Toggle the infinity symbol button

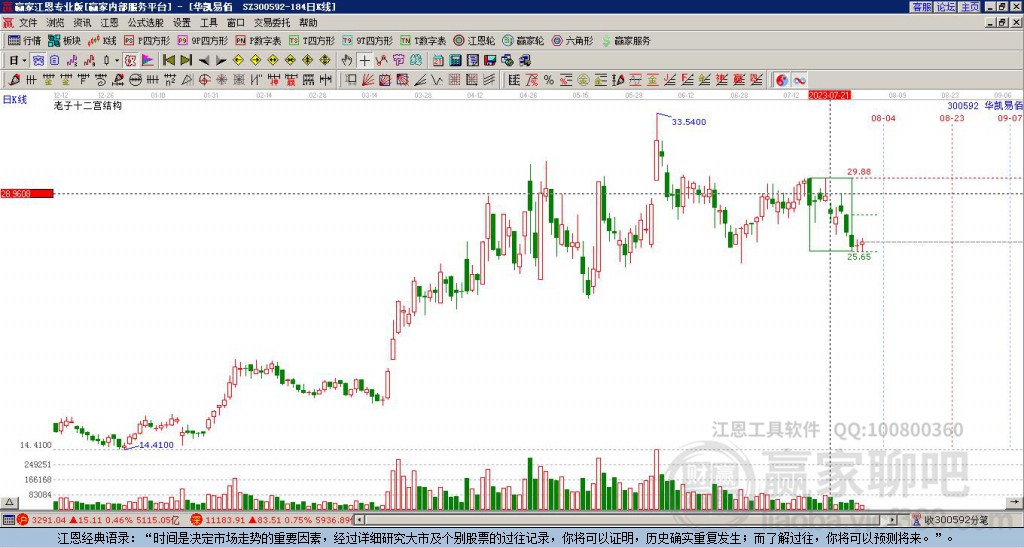click(799, 80)
